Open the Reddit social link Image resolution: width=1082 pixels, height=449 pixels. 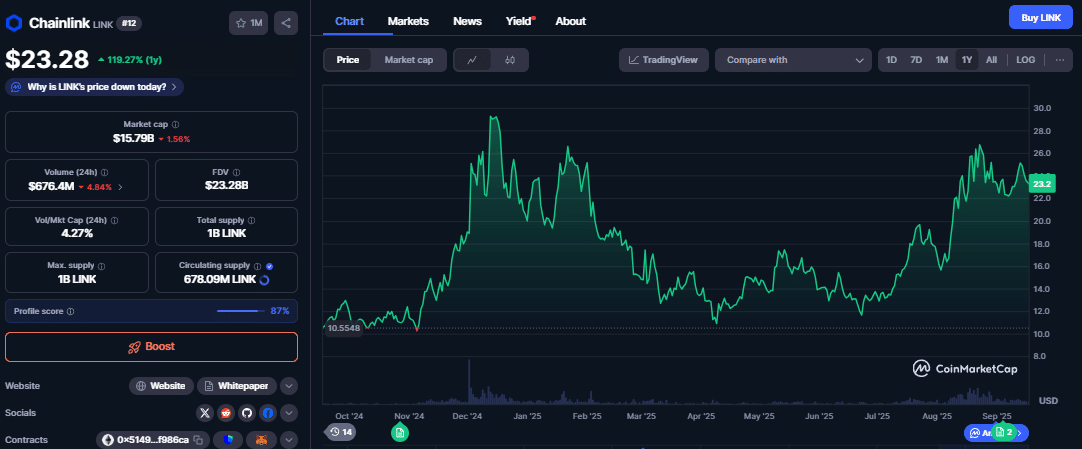226,413
